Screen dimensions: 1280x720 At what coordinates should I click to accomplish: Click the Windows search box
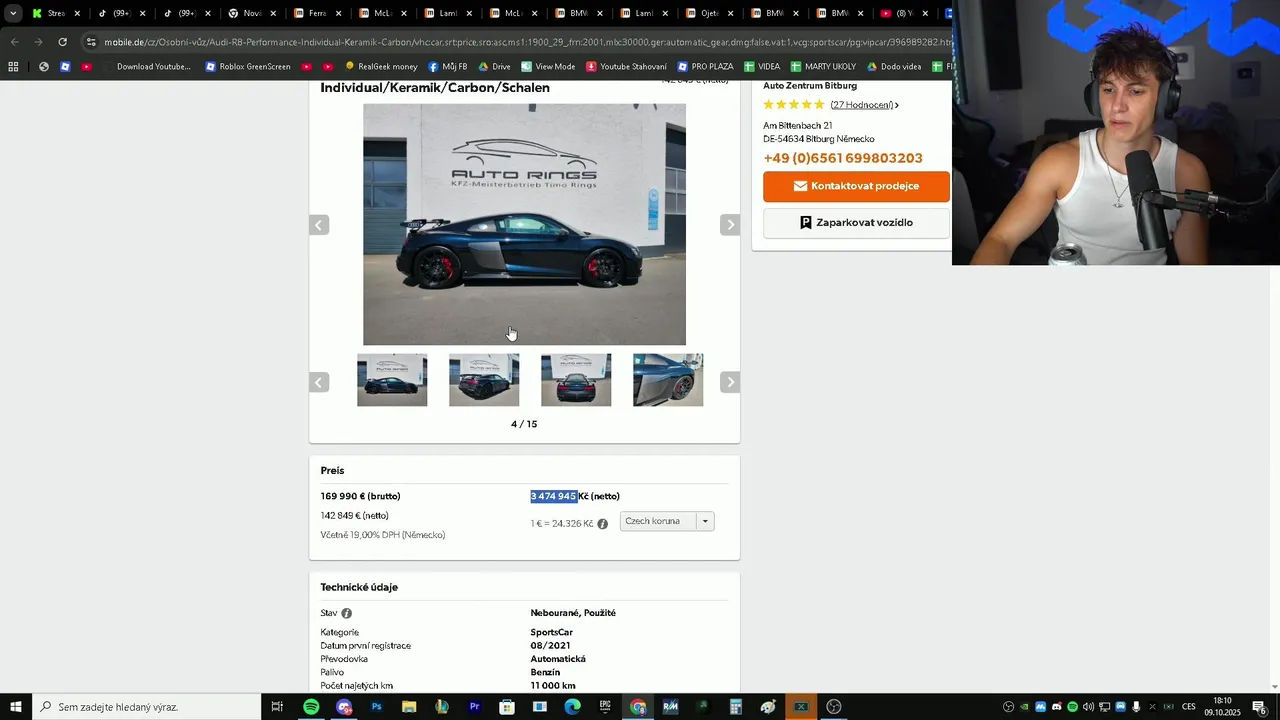pos(145,707)
